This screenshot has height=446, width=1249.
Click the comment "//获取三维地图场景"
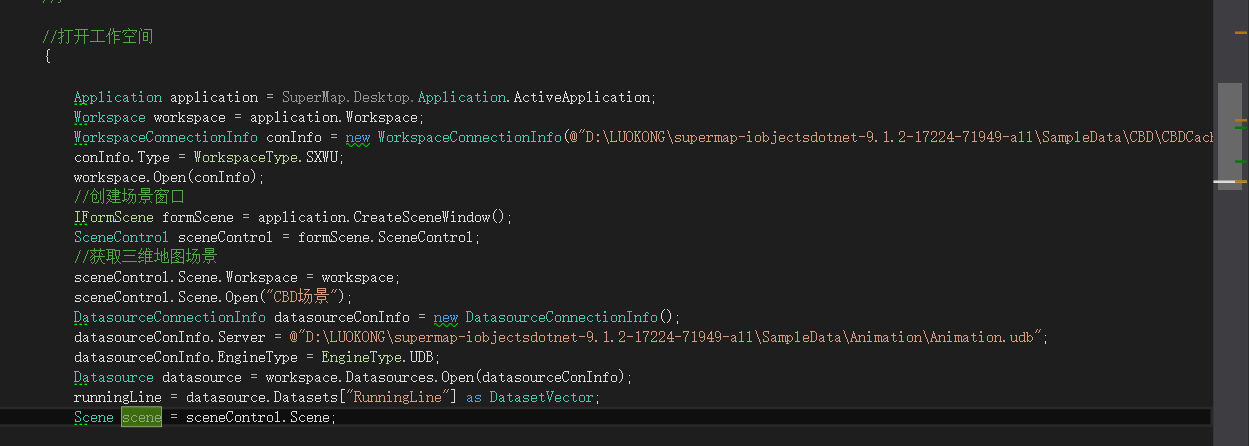coord(146,257)
